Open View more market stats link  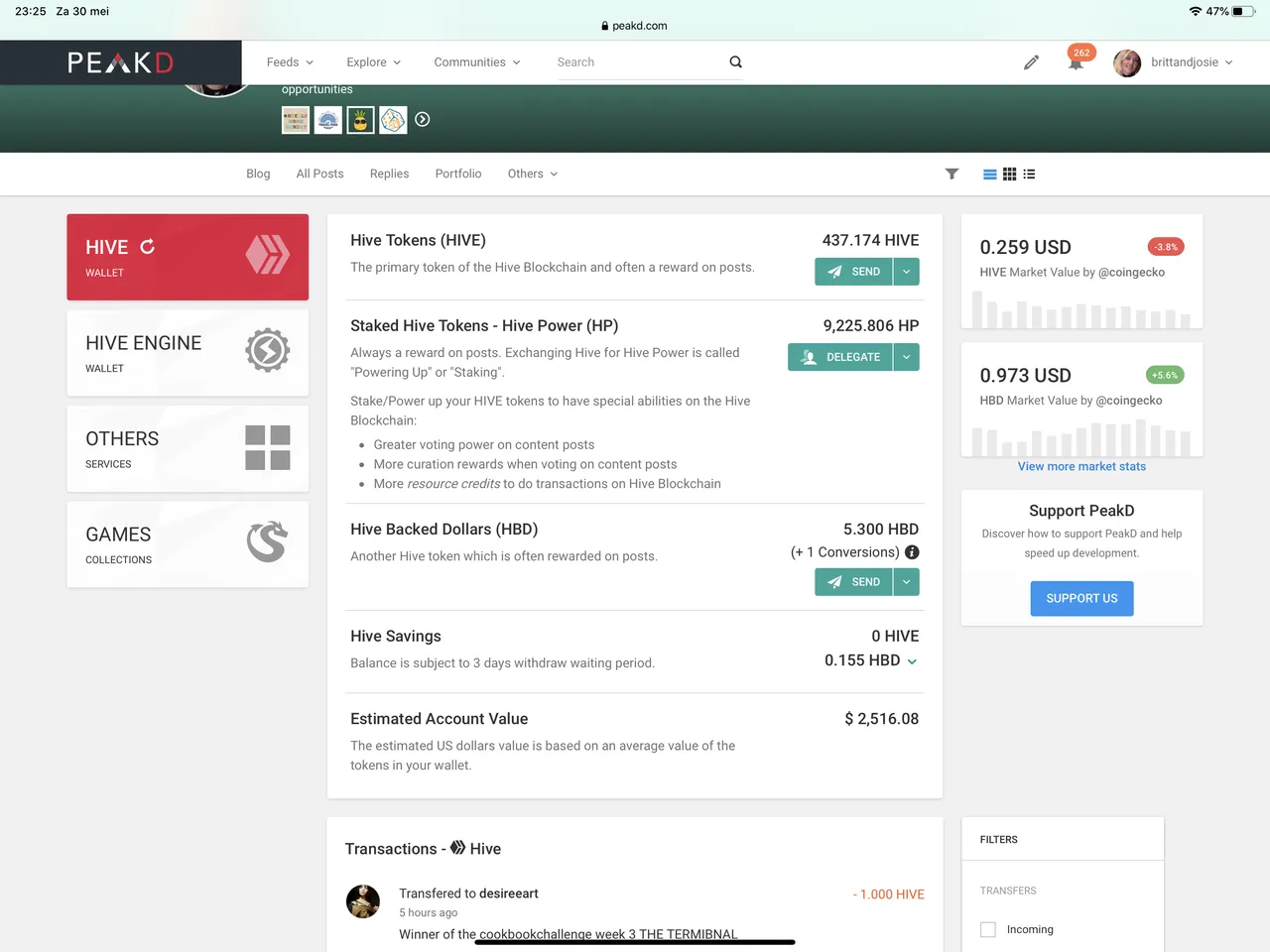coord(1081,466)
